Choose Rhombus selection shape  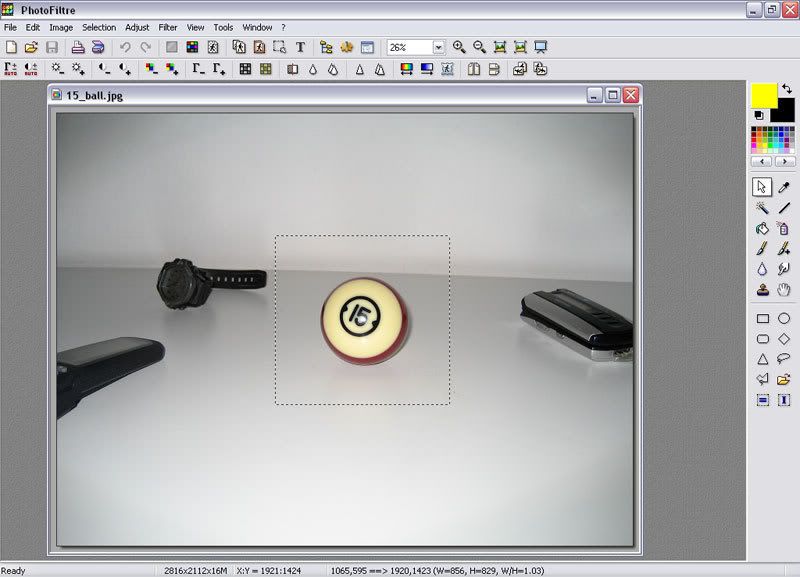[784, 339]
